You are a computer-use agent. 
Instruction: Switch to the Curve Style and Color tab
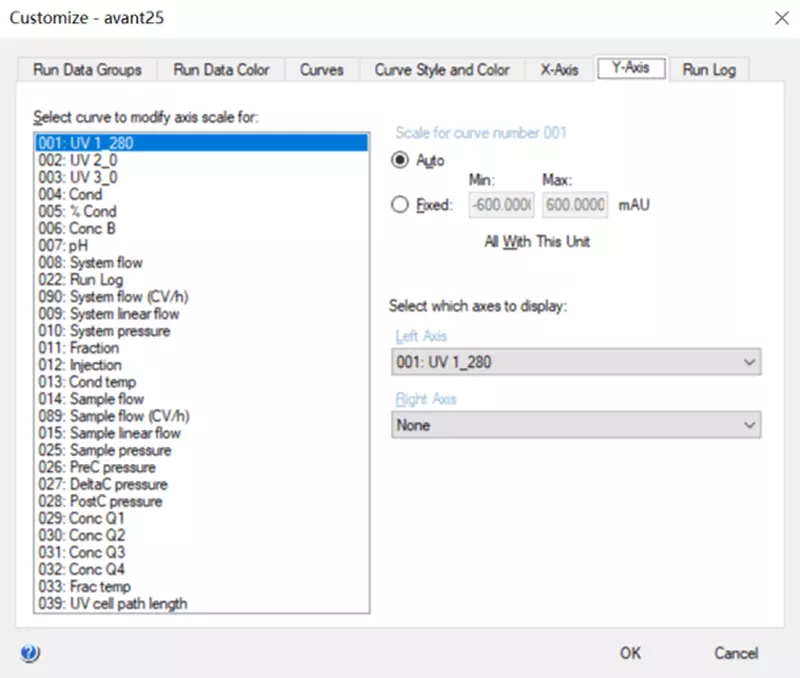[441, 70]
